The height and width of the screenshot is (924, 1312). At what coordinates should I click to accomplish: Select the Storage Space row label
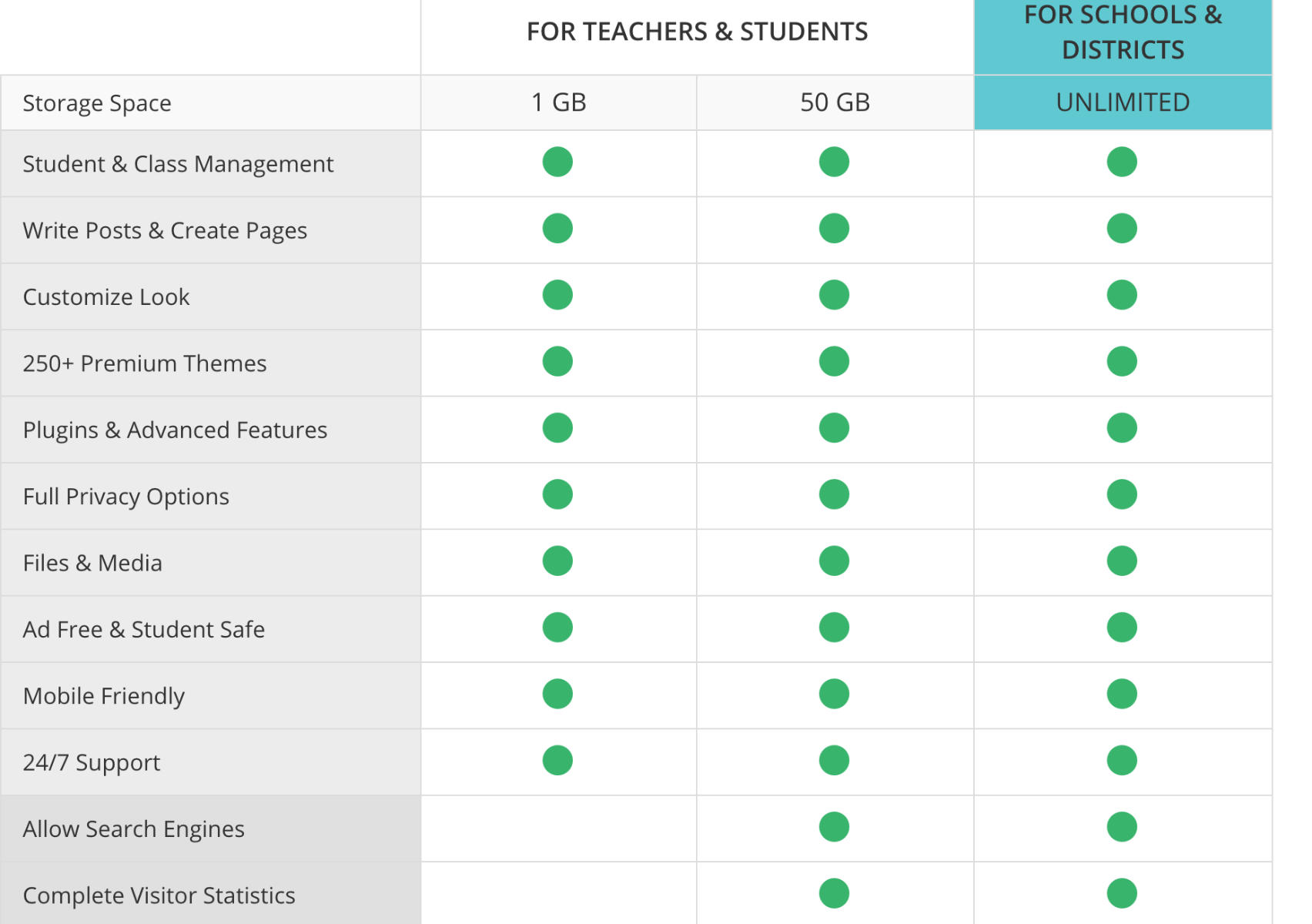tap(97, 102)
